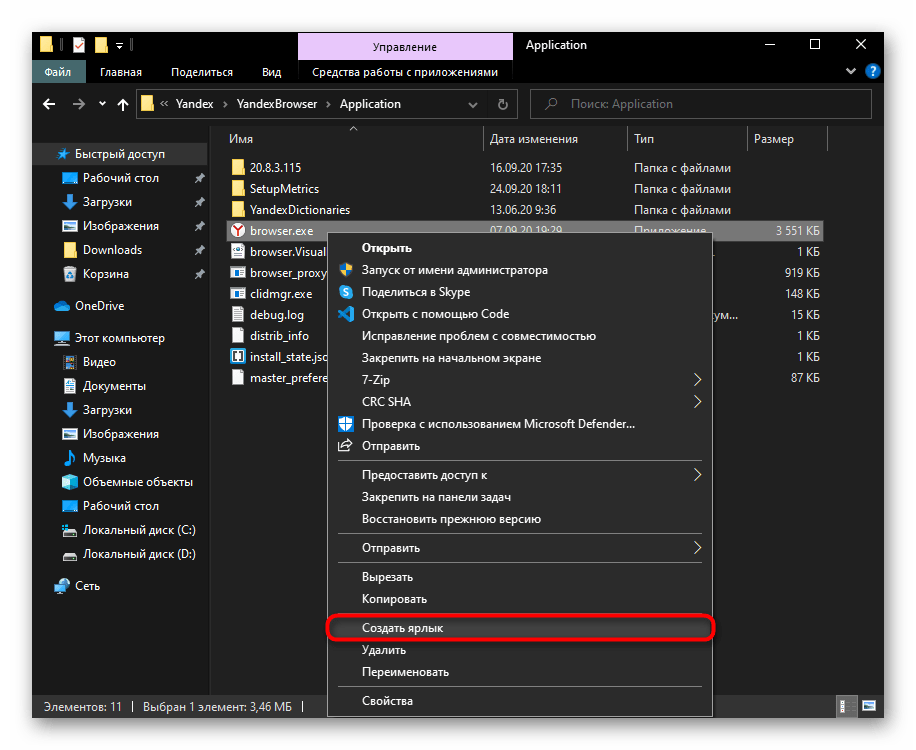
Task: Select the debug.log file
Action: (277, 315)
